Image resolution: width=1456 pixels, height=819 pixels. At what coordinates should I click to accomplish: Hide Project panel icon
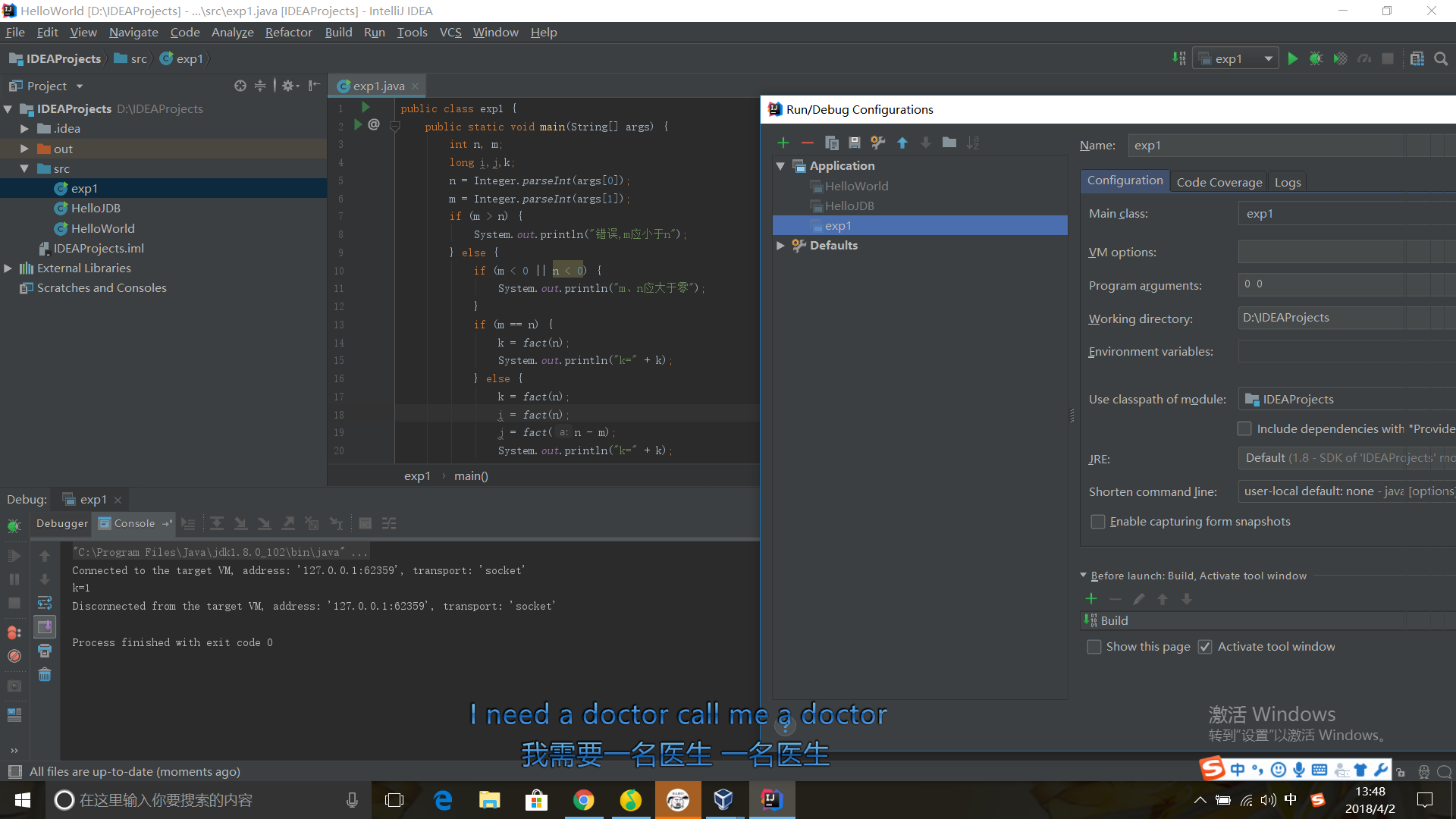[314, 86]
